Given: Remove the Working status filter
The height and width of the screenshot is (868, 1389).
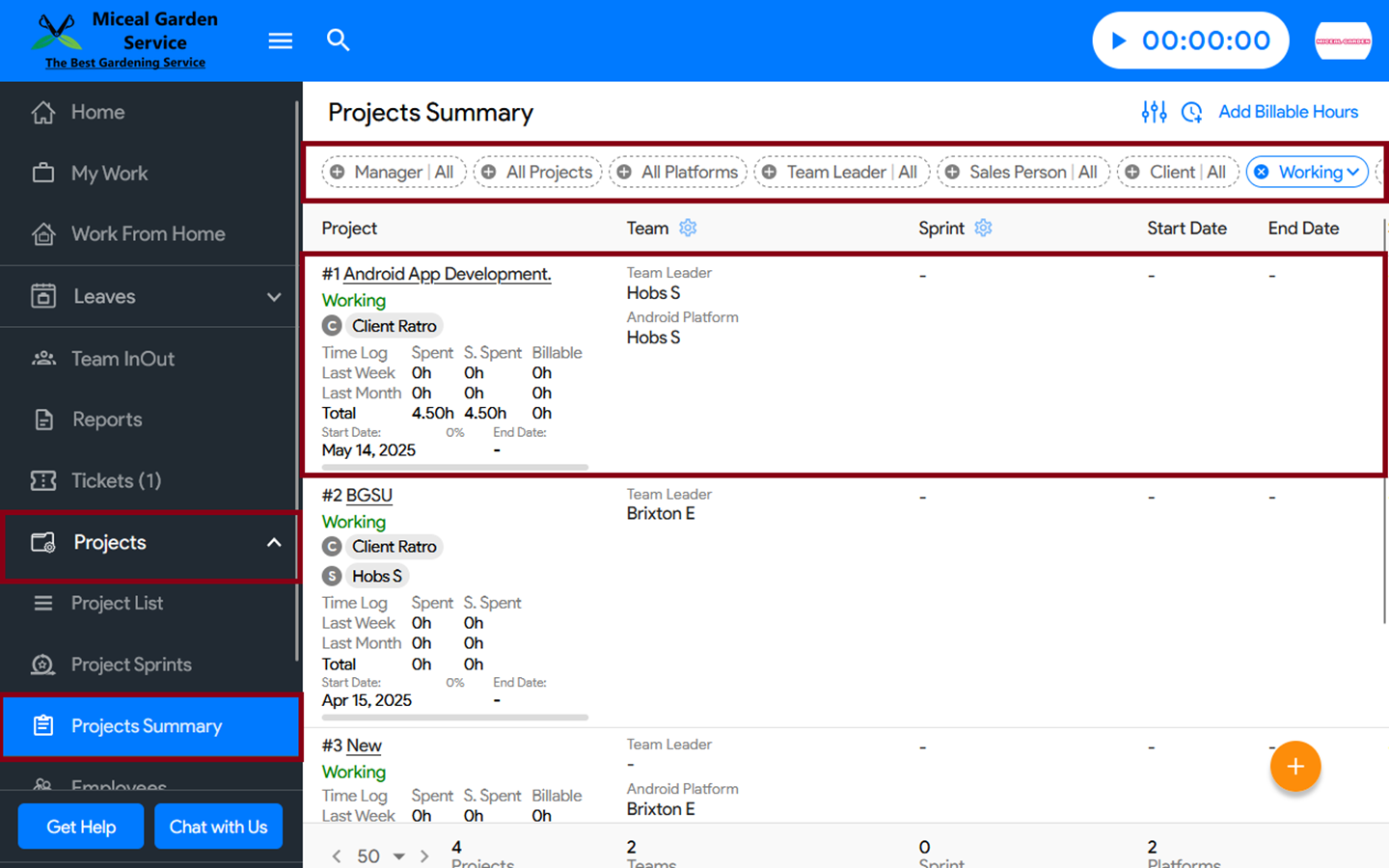Looking at the screenshot, I should 1262,172.
